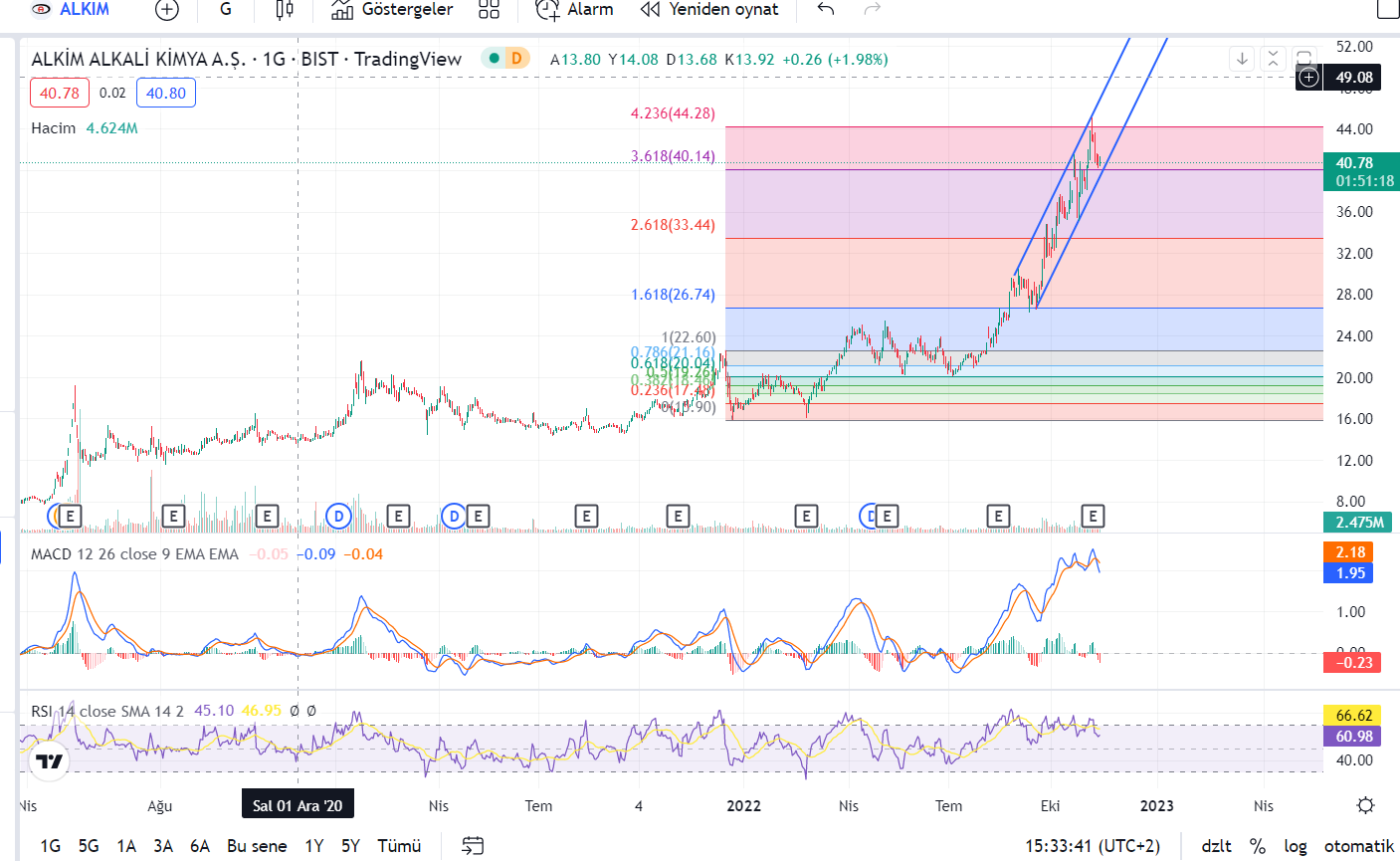This screenshot has width=1400, height=861.
Task: Open the indicator templates grid icon
Action: [489, 9]
